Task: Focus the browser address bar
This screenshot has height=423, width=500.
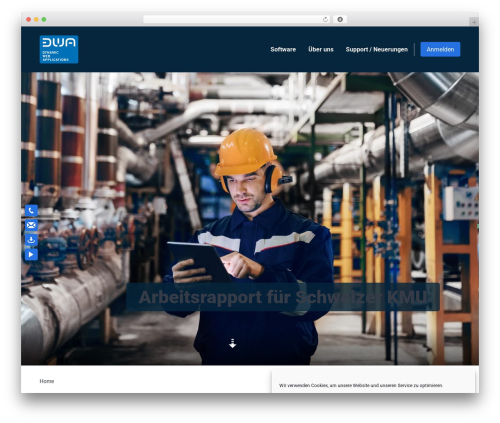Action: [237, 19]
